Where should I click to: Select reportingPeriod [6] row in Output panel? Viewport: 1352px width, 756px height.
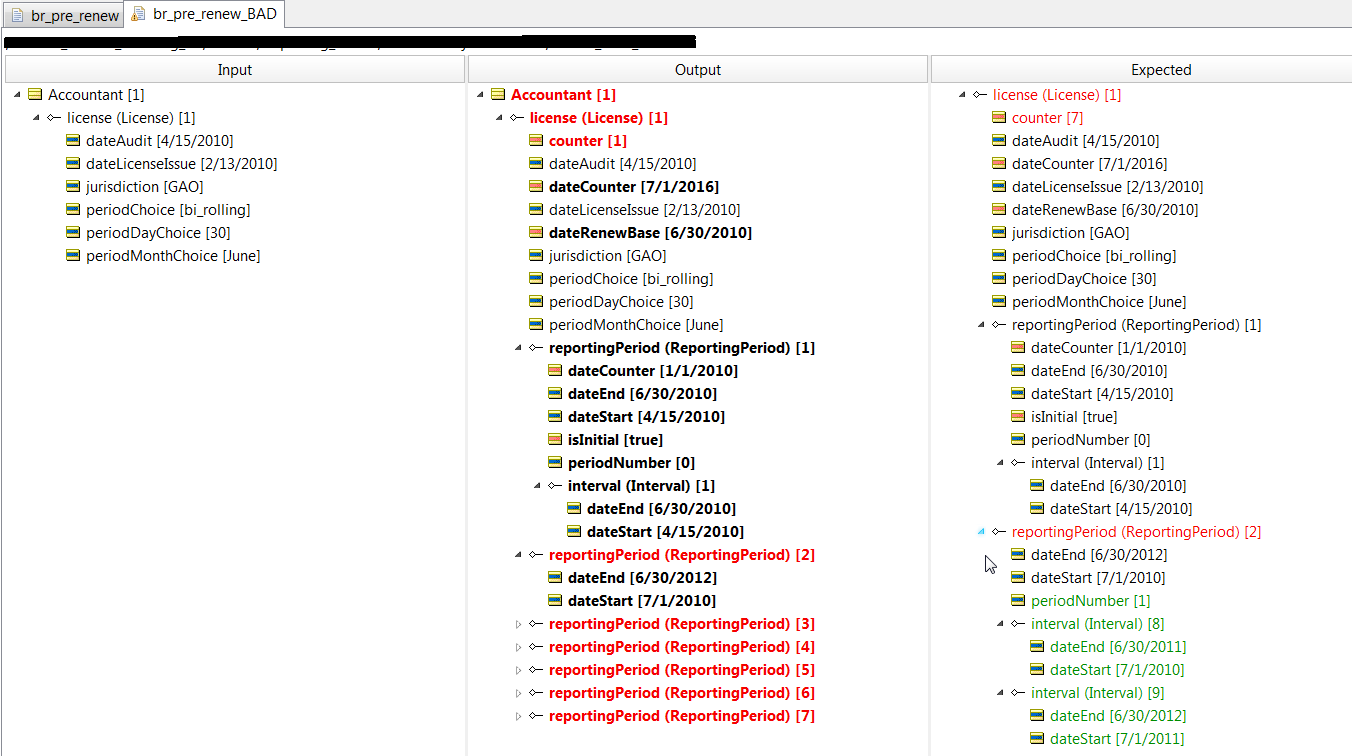(682, 693)
